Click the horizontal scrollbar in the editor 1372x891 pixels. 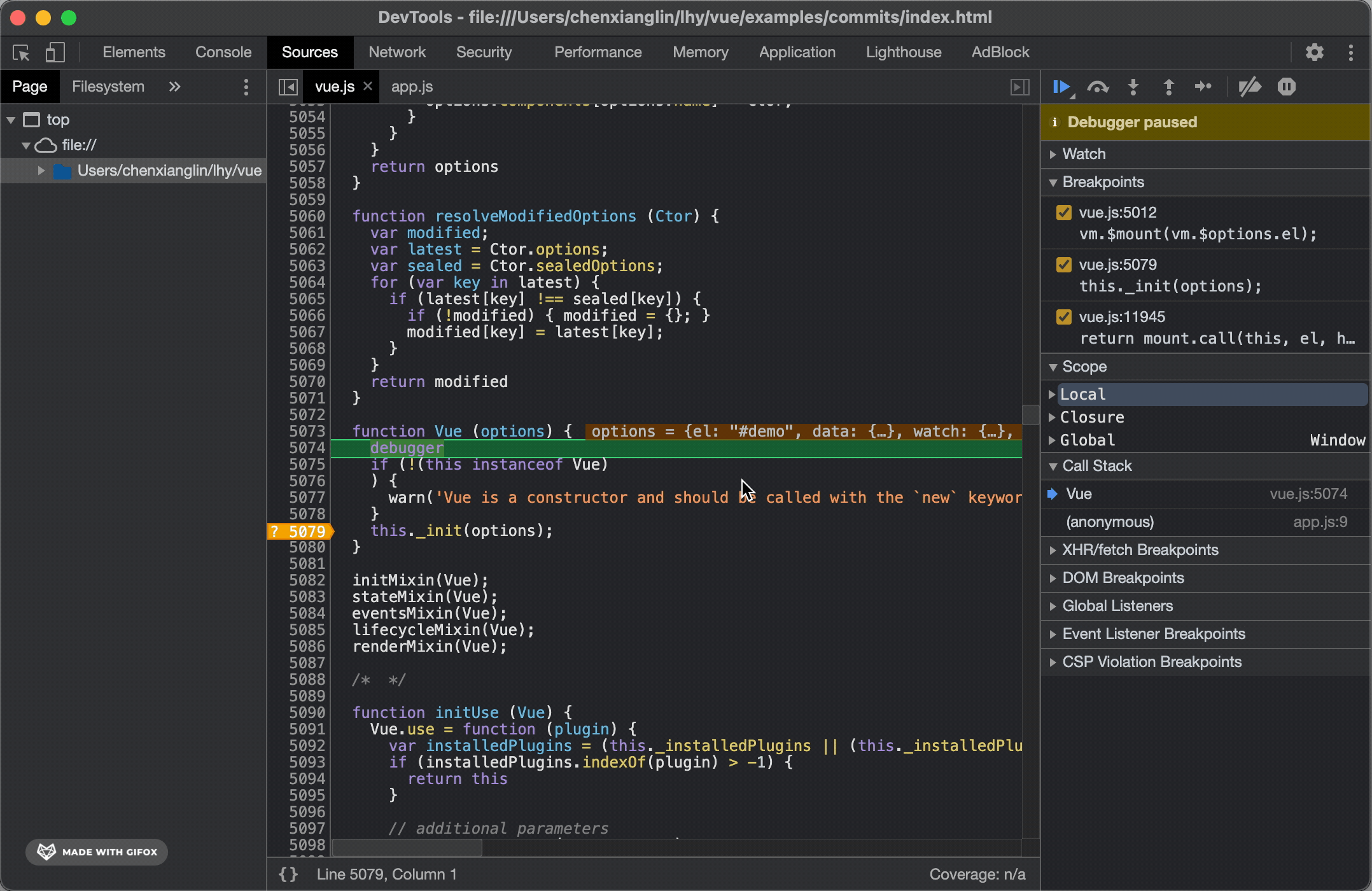tap(407, 847)
